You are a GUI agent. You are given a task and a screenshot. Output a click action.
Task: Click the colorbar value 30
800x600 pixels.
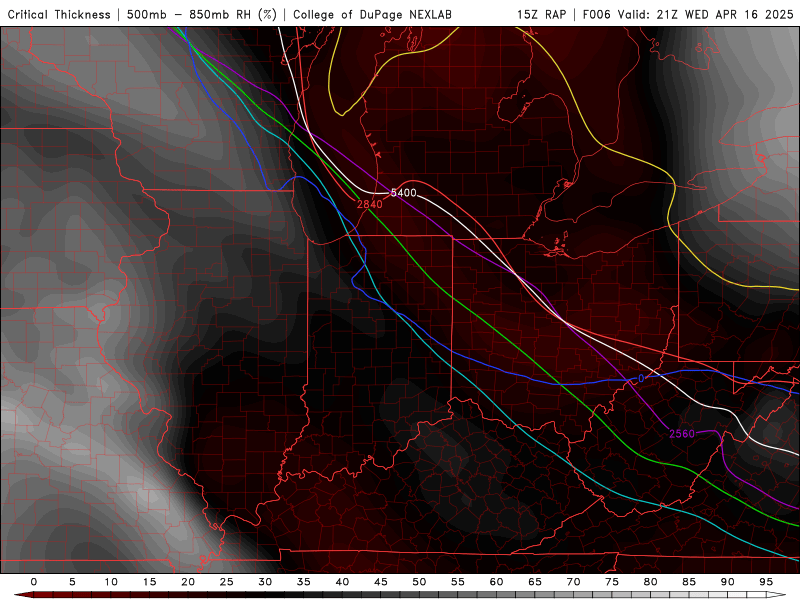[x=265, y=582]
